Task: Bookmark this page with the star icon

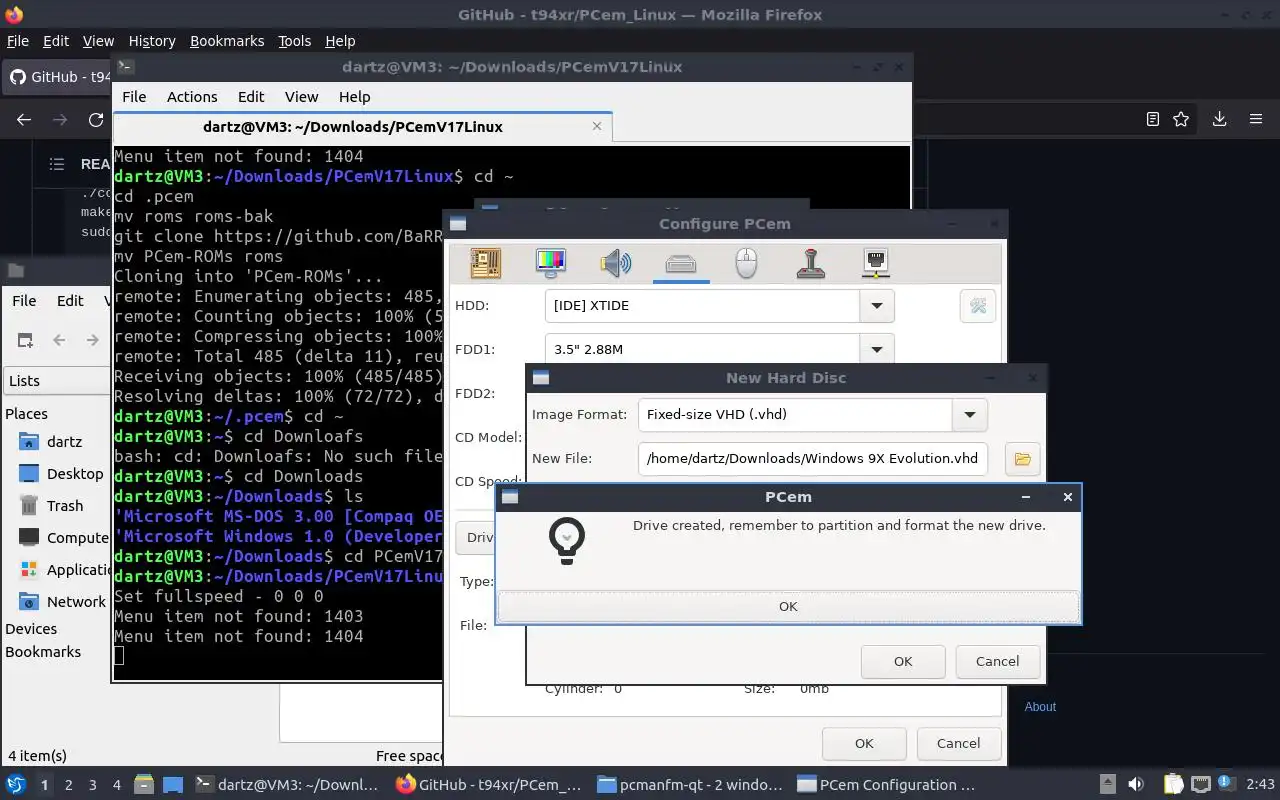Action: (x=1181, y=119)
